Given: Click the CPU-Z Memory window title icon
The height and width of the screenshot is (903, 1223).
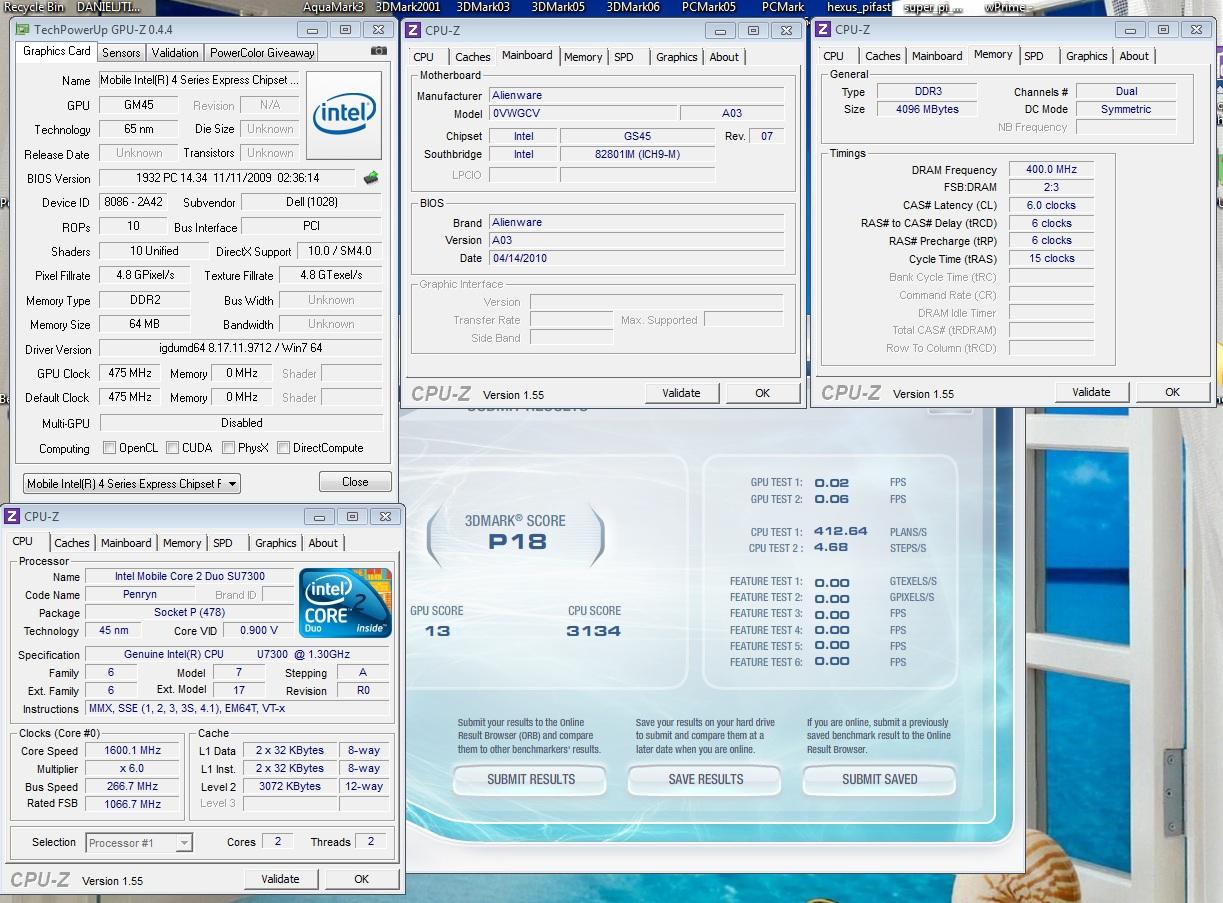Looking at the screenshot, I should point(824,30).
